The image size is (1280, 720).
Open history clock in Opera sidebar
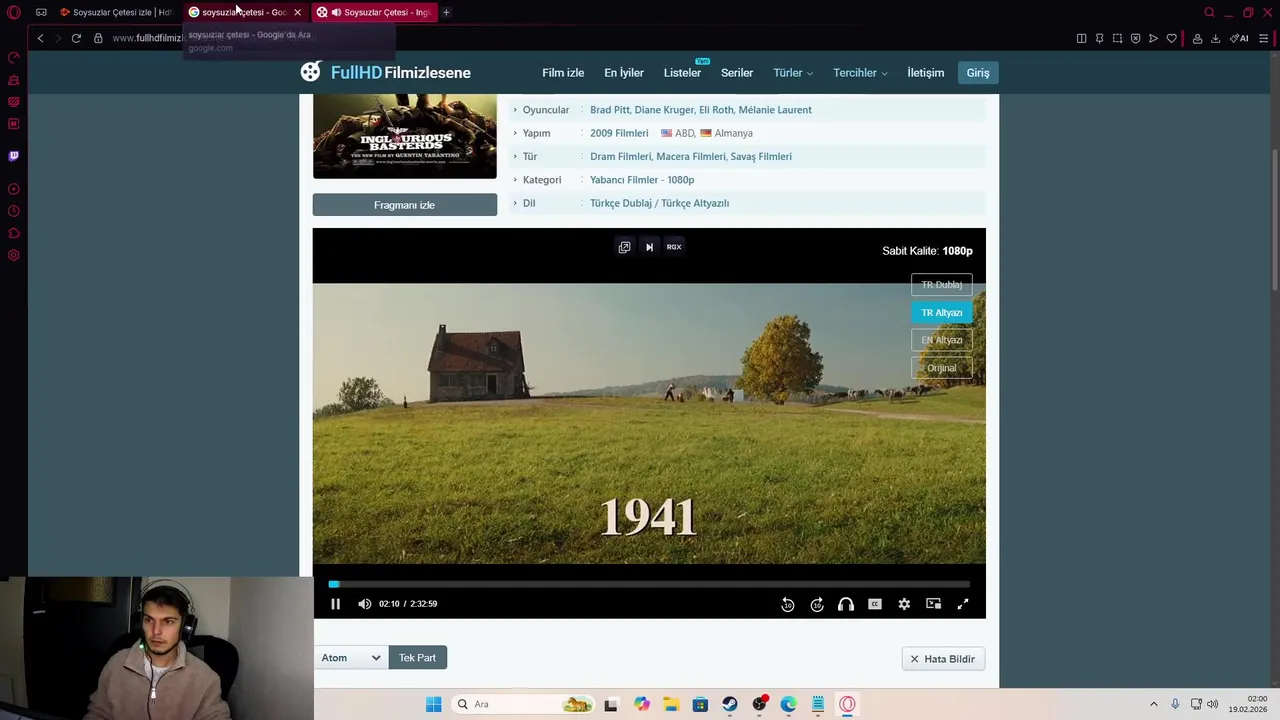point(13,211)
